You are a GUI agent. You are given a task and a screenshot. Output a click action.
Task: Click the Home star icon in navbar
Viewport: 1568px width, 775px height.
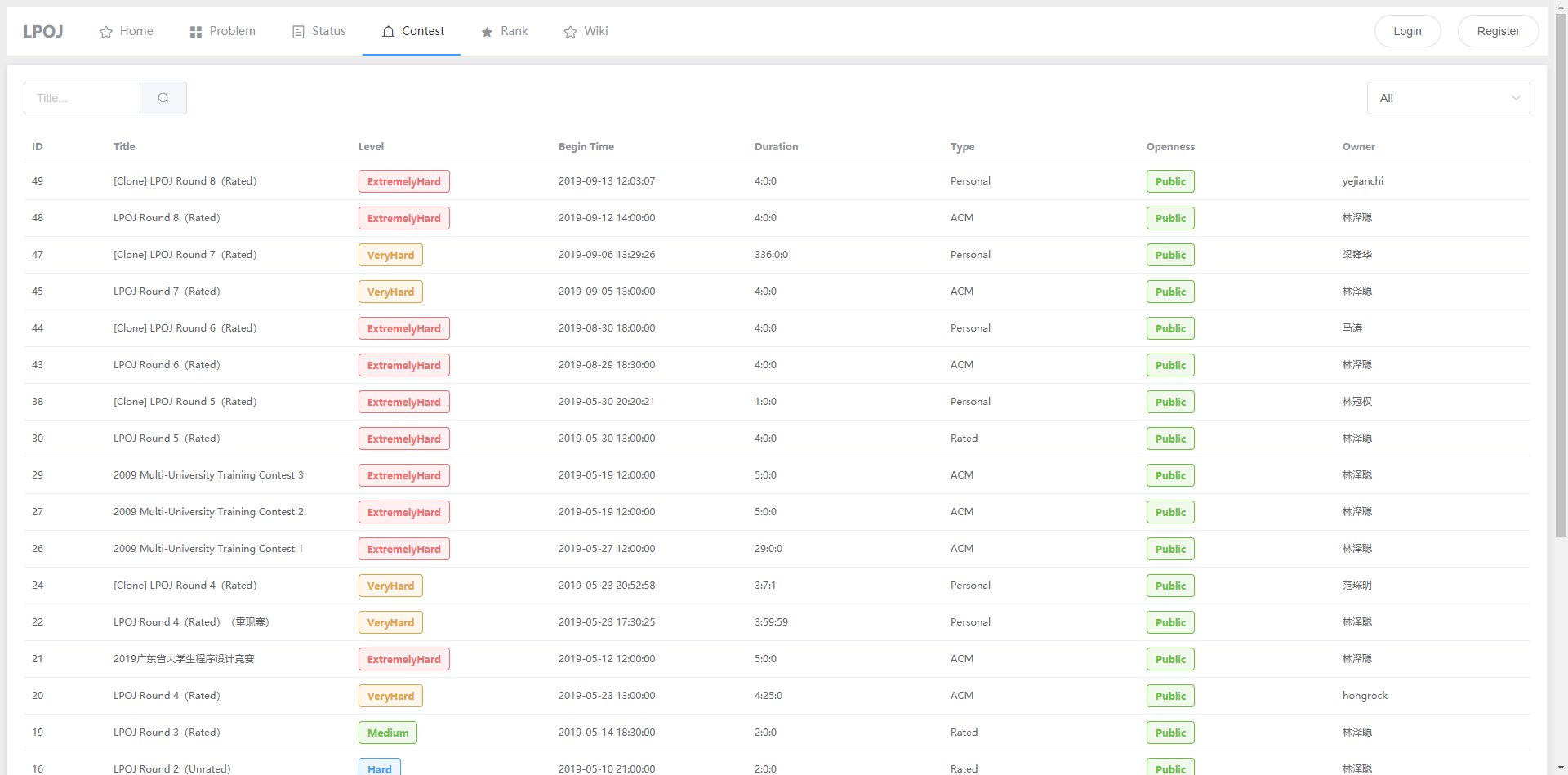coord(105,31)
